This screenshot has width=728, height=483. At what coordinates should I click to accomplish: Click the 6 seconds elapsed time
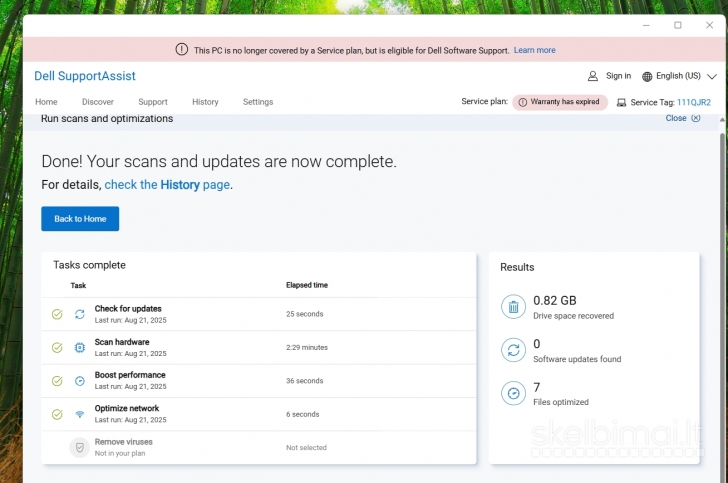point(303,414)
